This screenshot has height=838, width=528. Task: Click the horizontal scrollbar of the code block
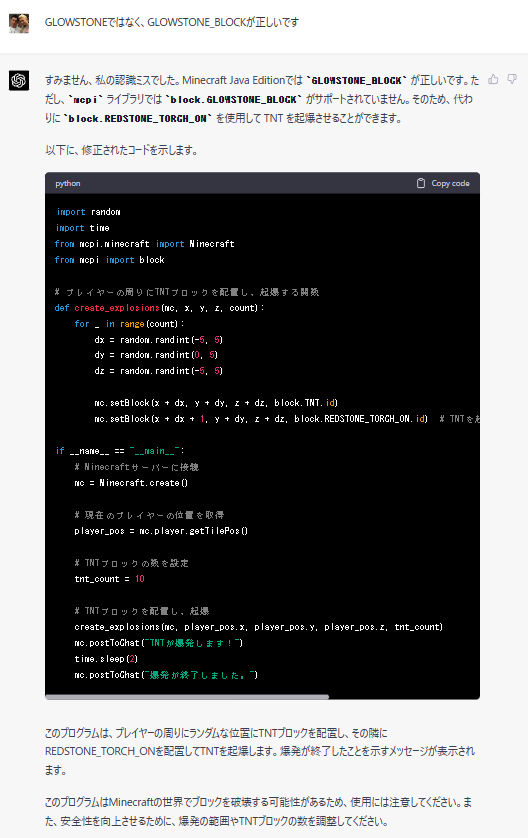click(187, 697)
